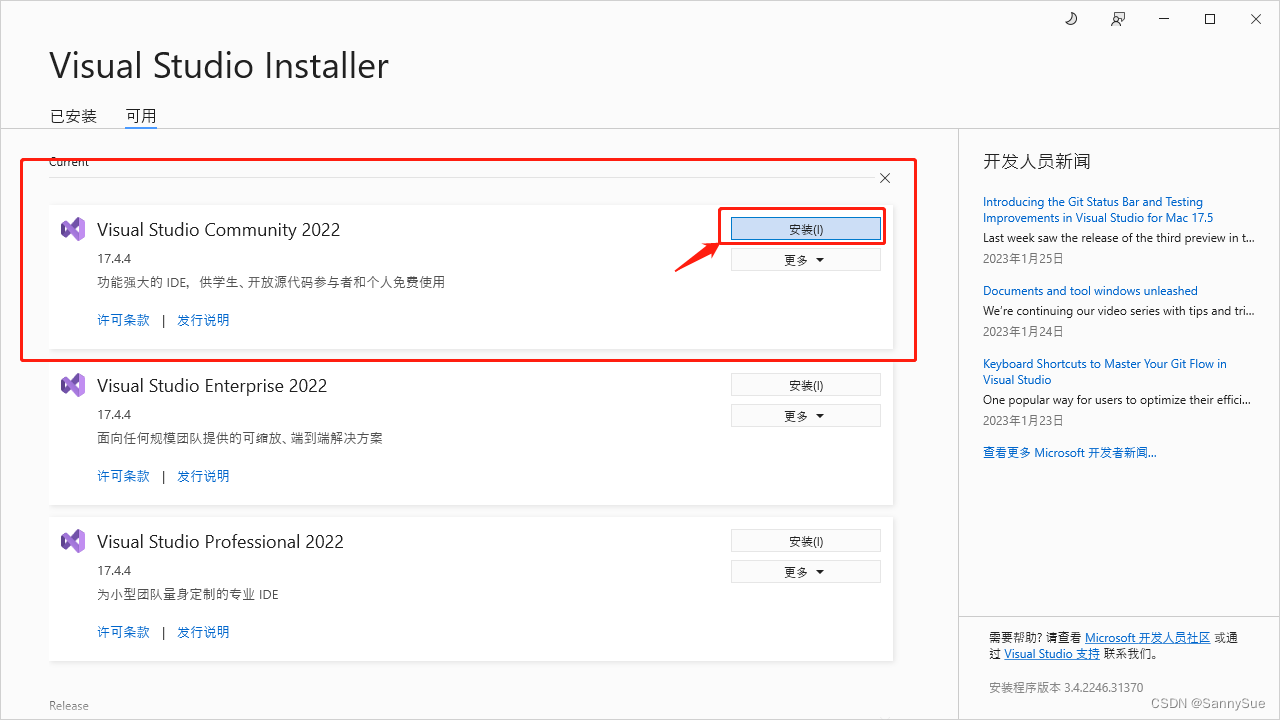Click the 2023年1月24日 news date
Image resolution: width=1280 pixels, height=720 pixels.
pyautogui.click(x=1023, y=331)
